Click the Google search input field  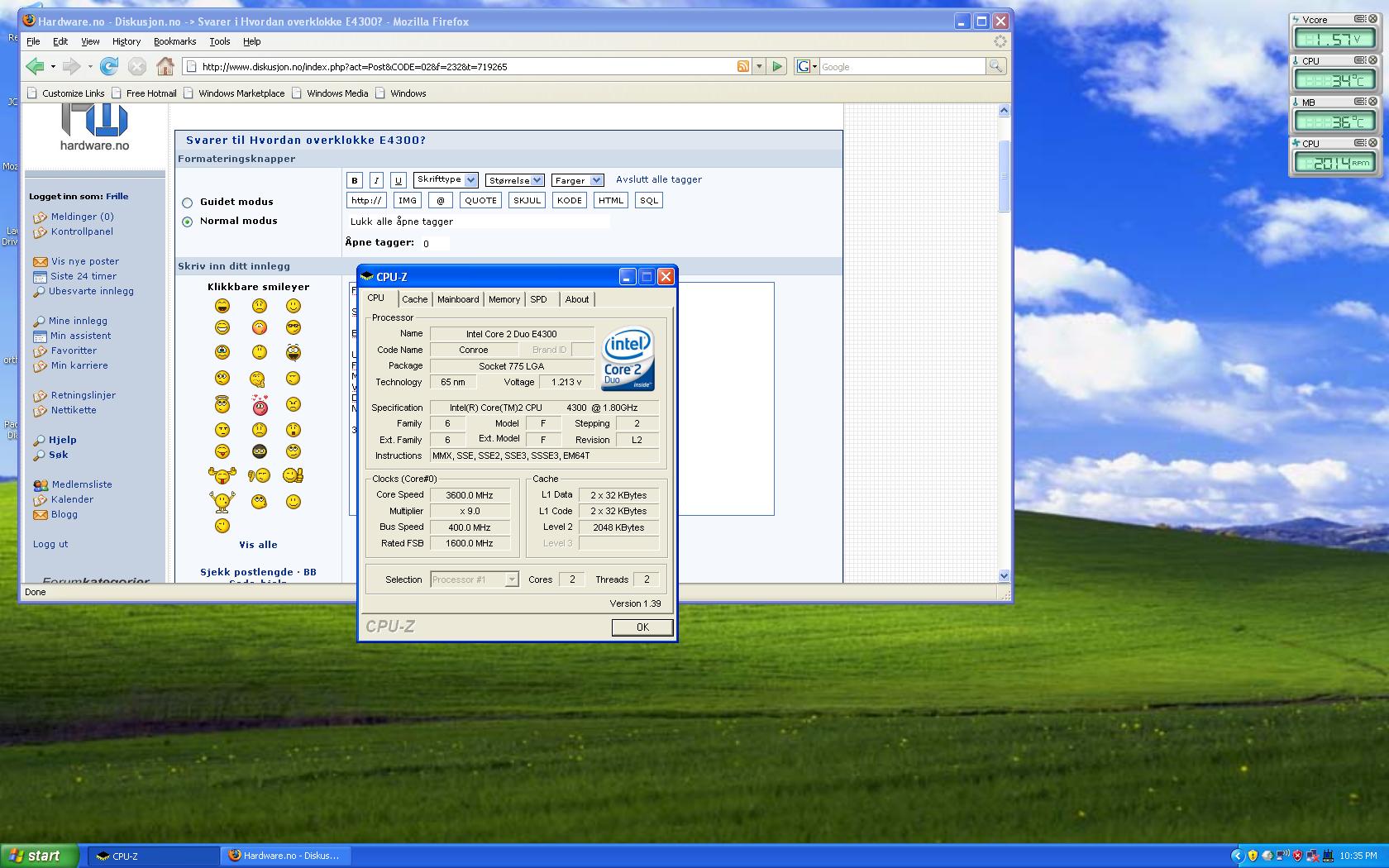903,66
